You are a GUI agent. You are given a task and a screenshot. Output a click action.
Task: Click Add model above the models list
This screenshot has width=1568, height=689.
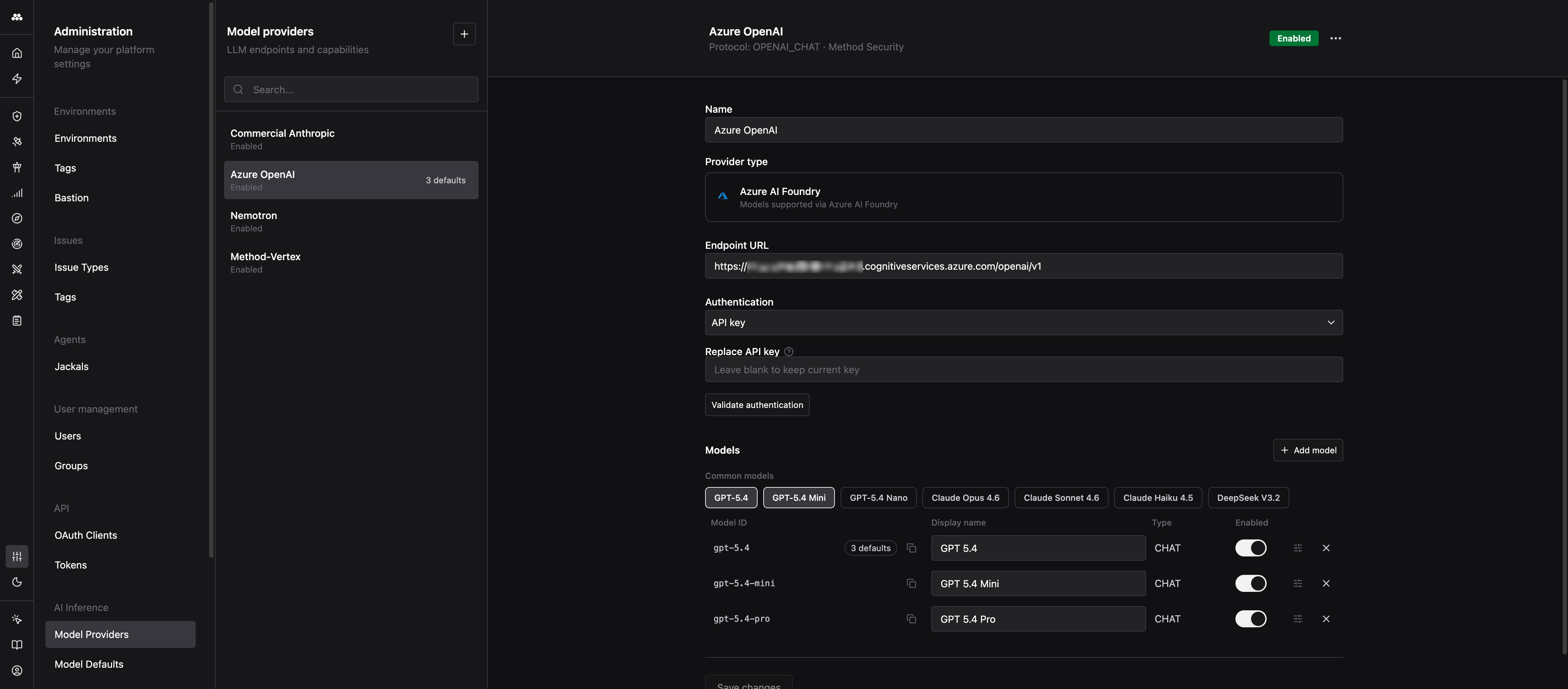pos(1308,450)
